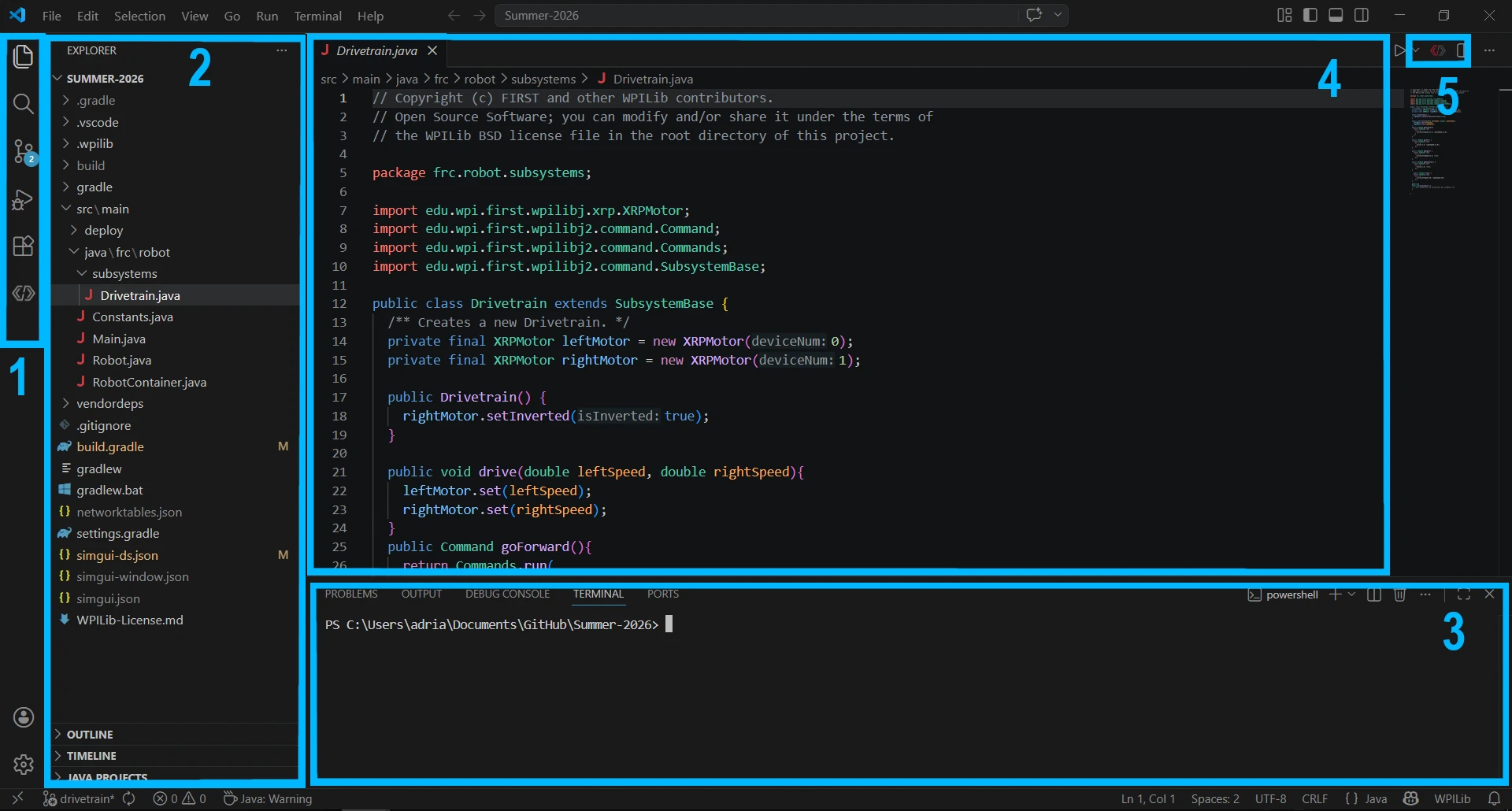Collapse the src\main folder
Screen dimensions: 1512x811
pos(175,209)
